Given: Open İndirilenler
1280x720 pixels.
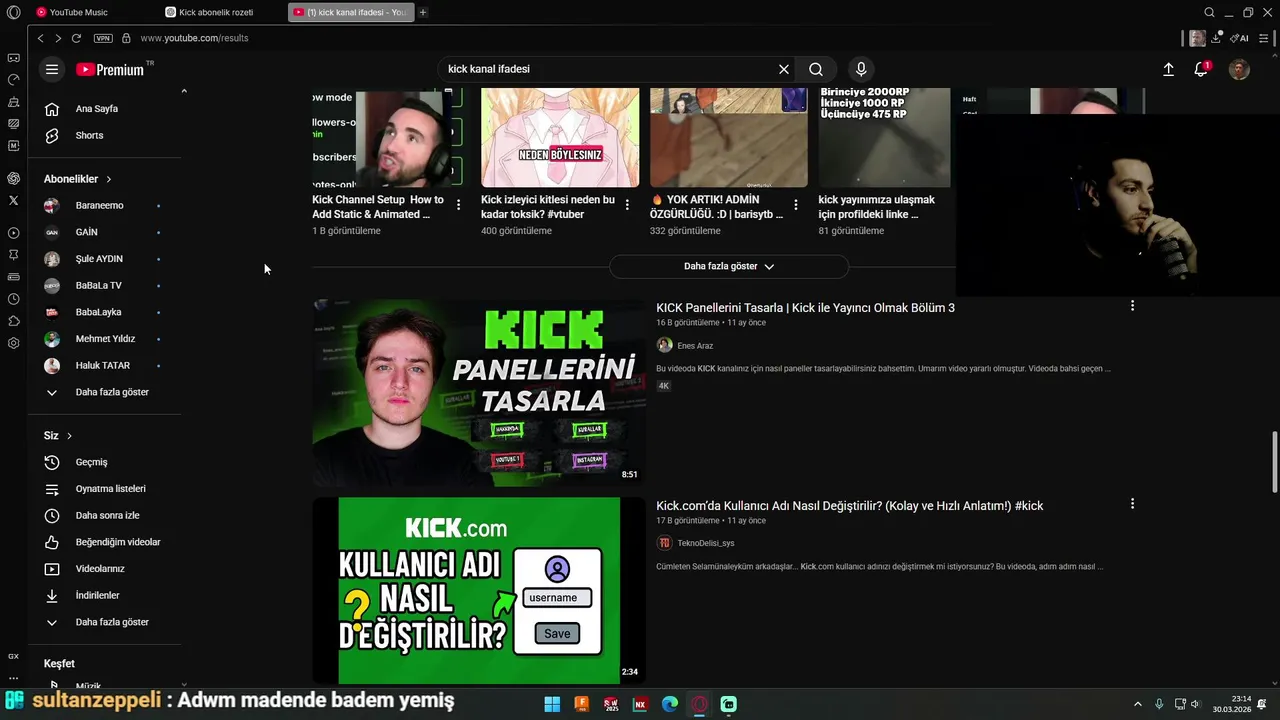Looking at the screenshot, I should tap(105, 595).
